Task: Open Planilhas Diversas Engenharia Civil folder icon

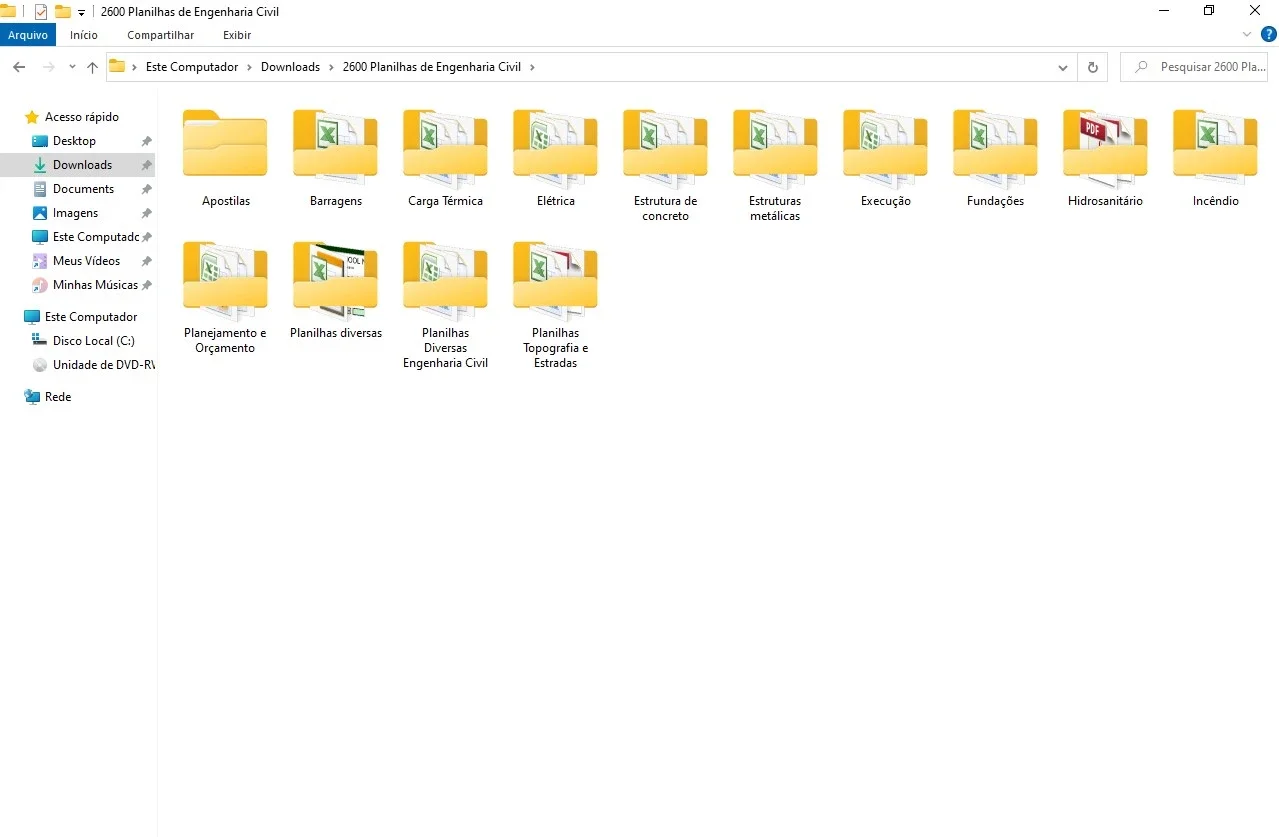Action: 445,279
